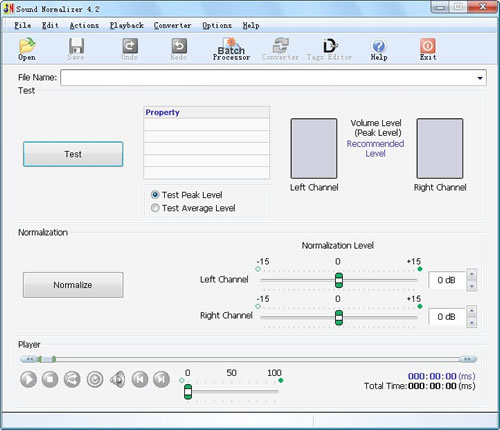Toggle the repeat loop icon

tap(95, 379)
